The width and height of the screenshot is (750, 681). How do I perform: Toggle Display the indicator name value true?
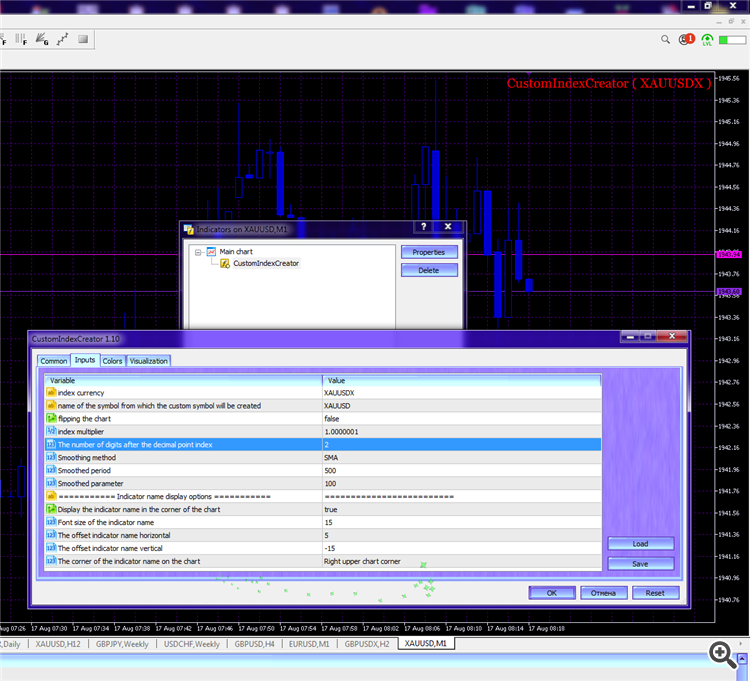(x=460, y=509)
